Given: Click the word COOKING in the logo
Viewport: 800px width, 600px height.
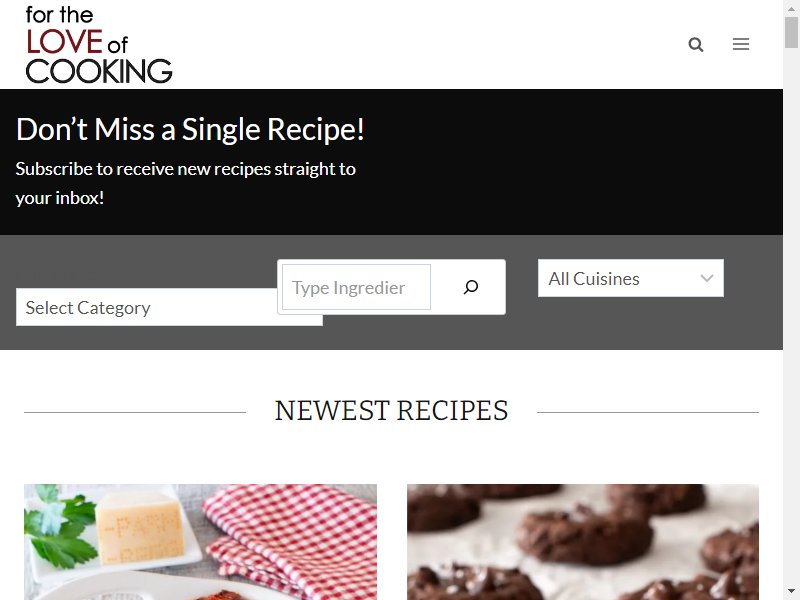Looking at the screenshot, I should pyautogui.click(x=99, y=71).
